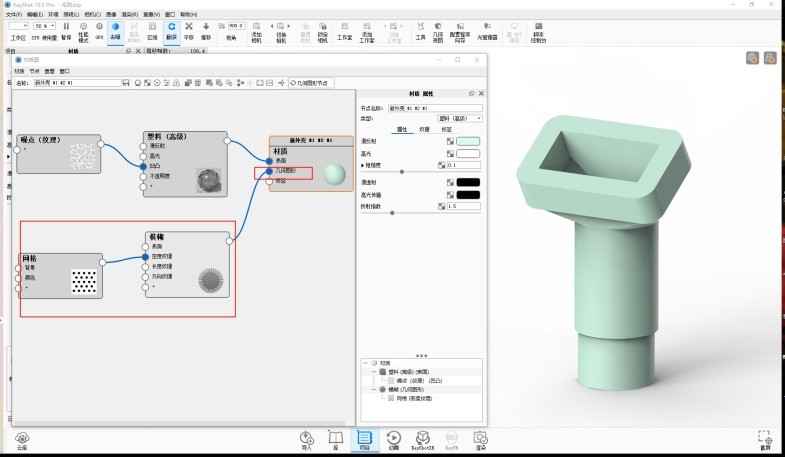This screenshot has width=785, height=457.
Task: Switch to the 纹理 texture tab
Action: click(x=424, y=129)
